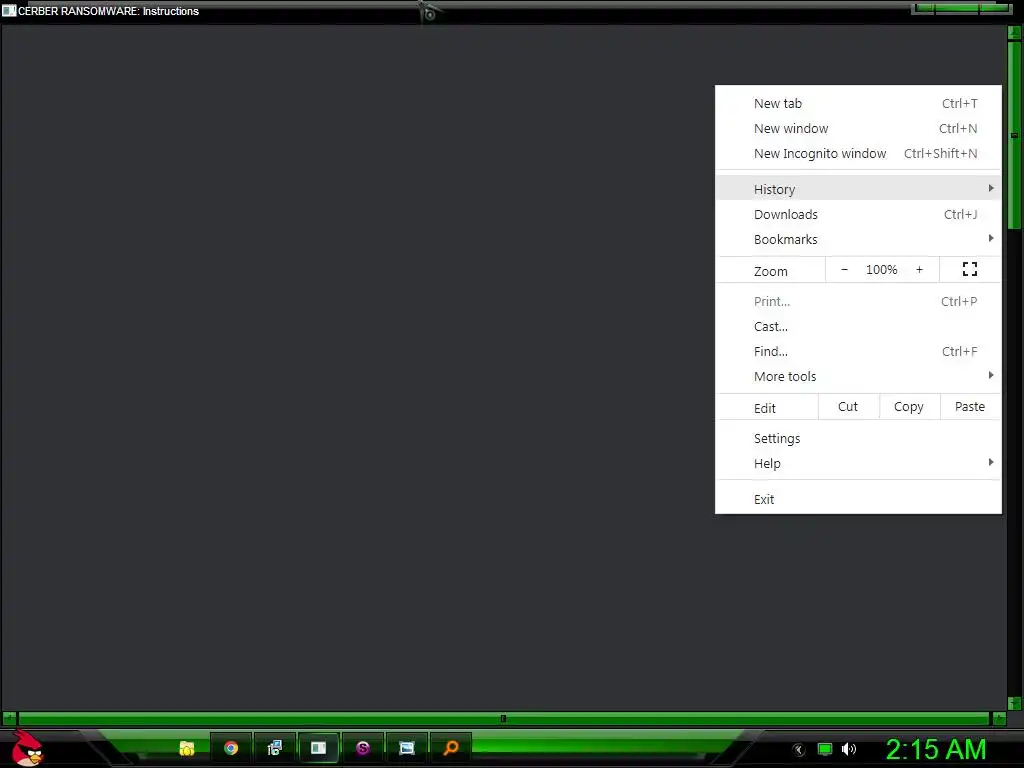Click the green horizontal scrollbar thumb
Viewport: 1024px width, 768px height.
[504, 718]
